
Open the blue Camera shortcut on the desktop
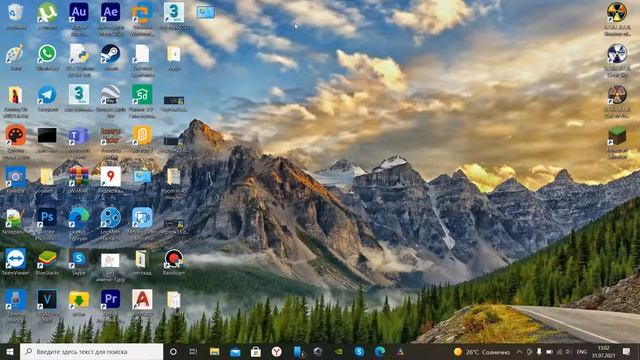click(16, 176)
